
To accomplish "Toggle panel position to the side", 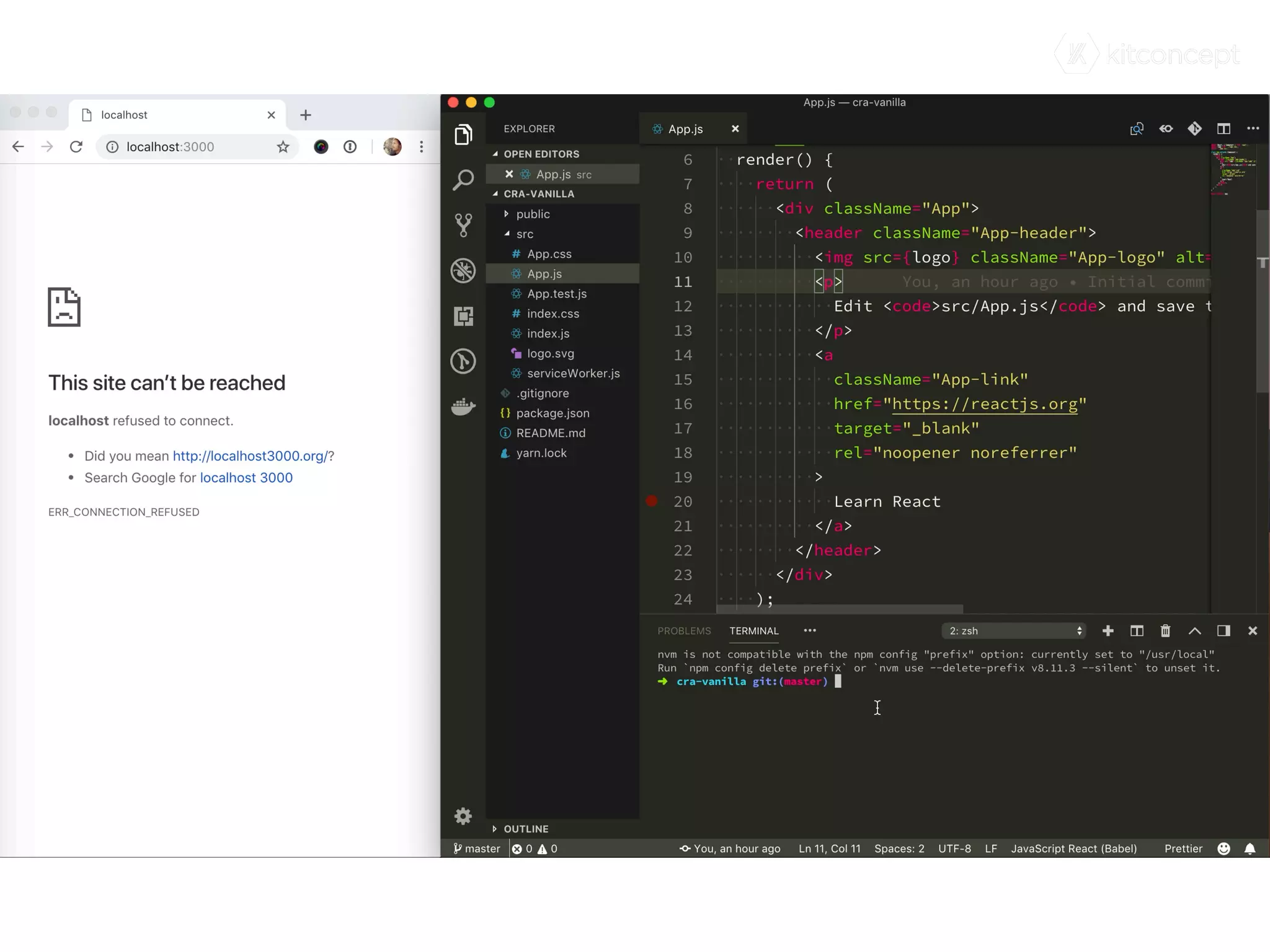I will (1223, 631).
